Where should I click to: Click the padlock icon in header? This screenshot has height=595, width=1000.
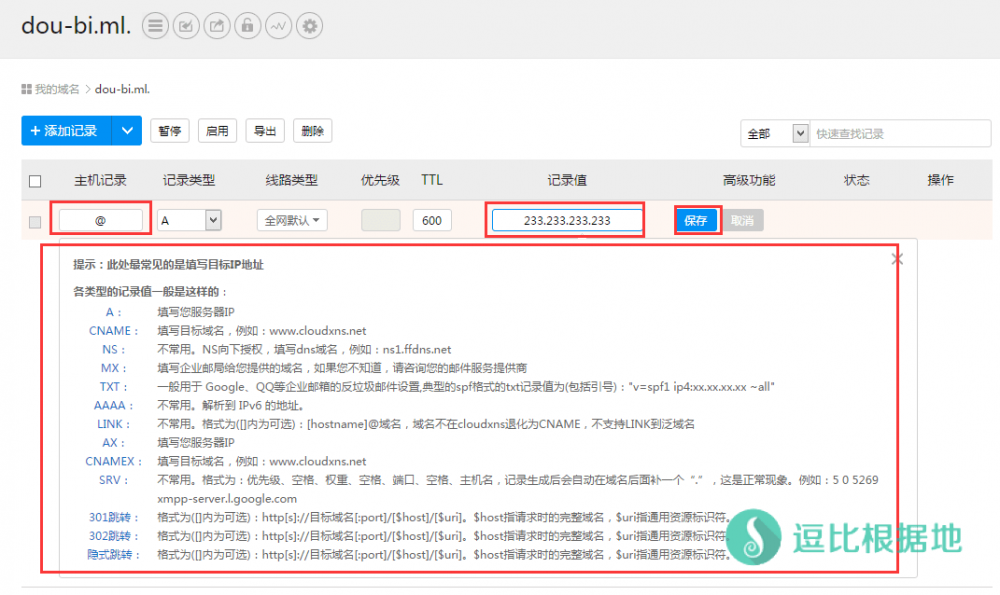pos(247,26)
